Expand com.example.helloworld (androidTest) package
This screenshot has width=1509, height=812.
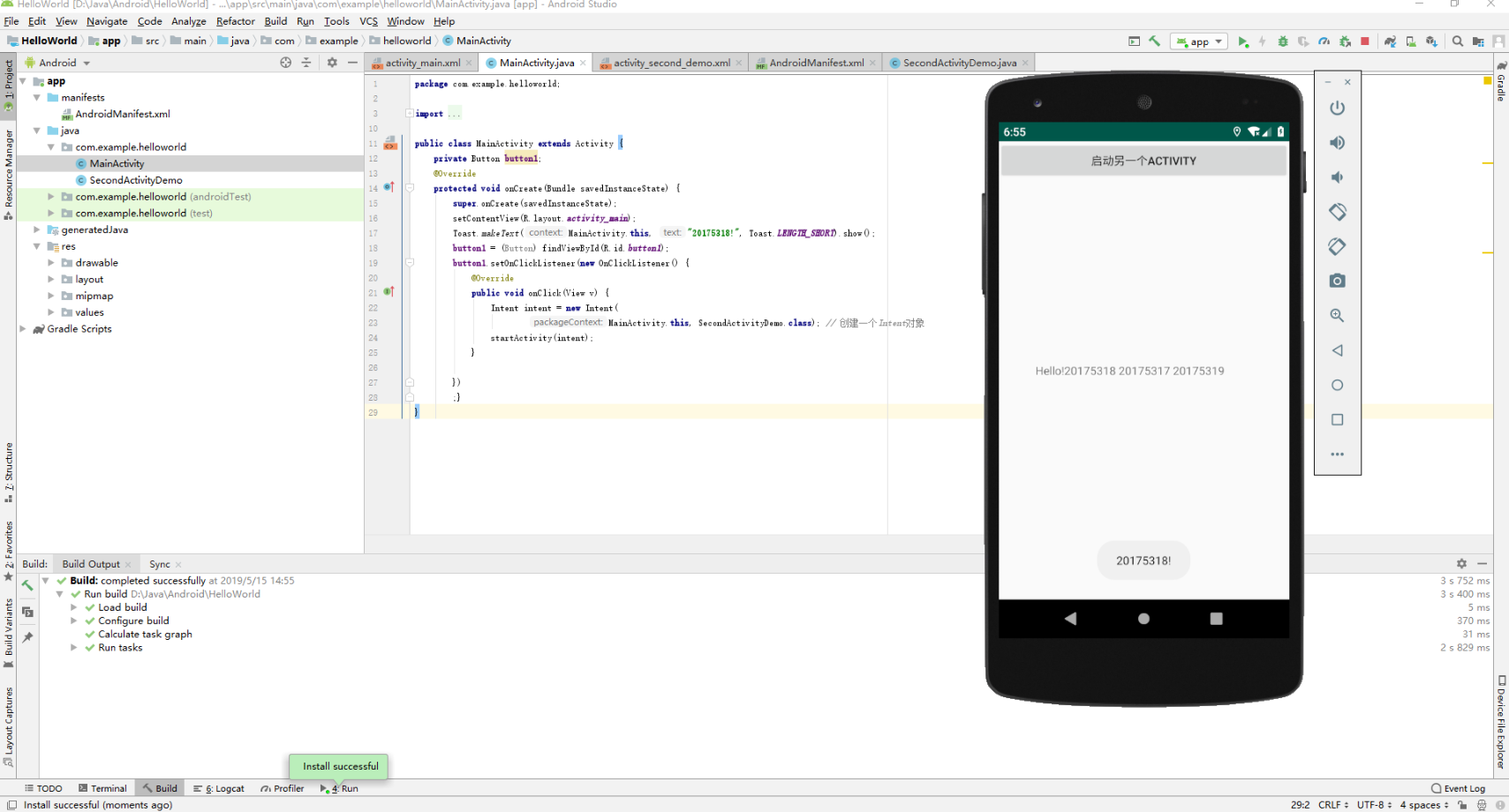click(x=51, y=197)
